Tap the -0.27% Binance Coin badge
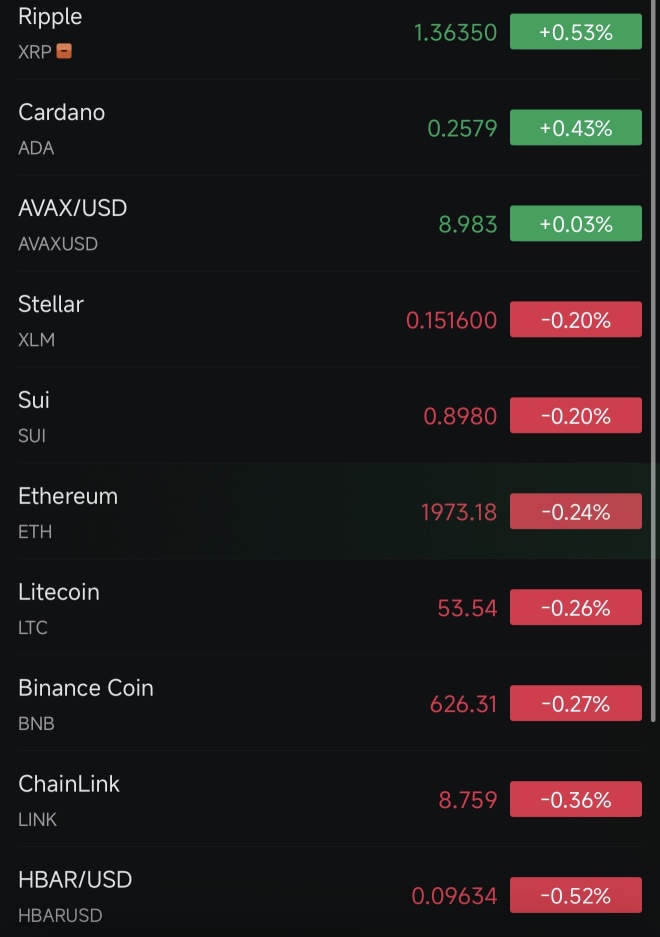The height and width of the screenshot is (937, 660). tap(576, 703)
